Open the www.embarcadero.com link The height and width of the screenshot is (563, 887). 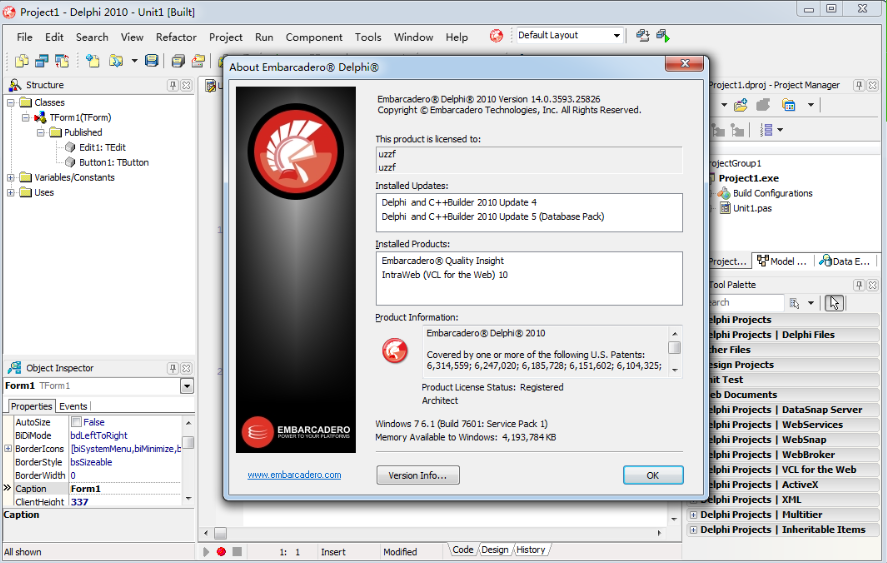point(294,475)
